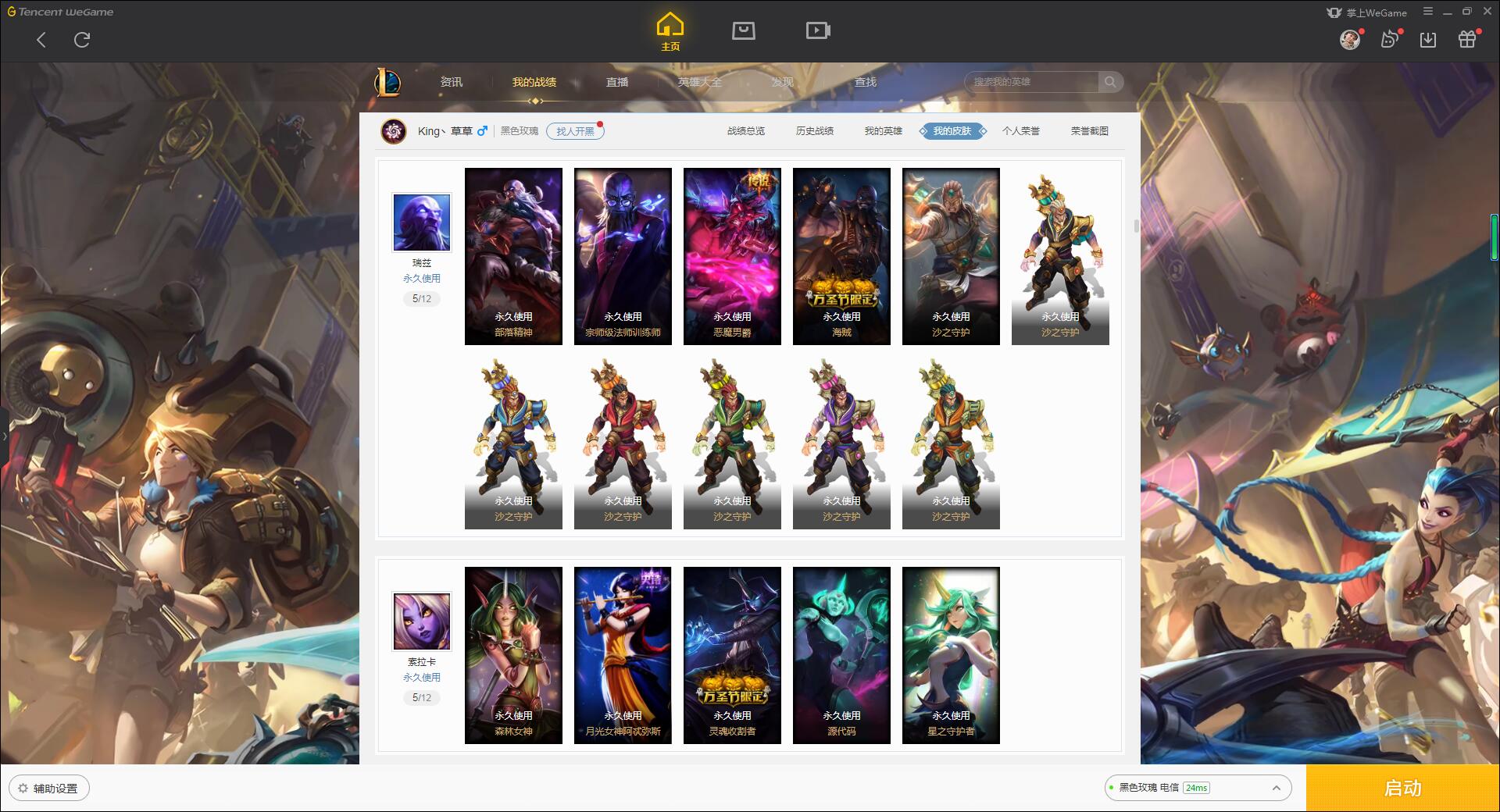Image resolution: width=1500 pixels, height=812 pixels.
Task: Click the 恶魔男爵 skin card
Action: (732, 256)
